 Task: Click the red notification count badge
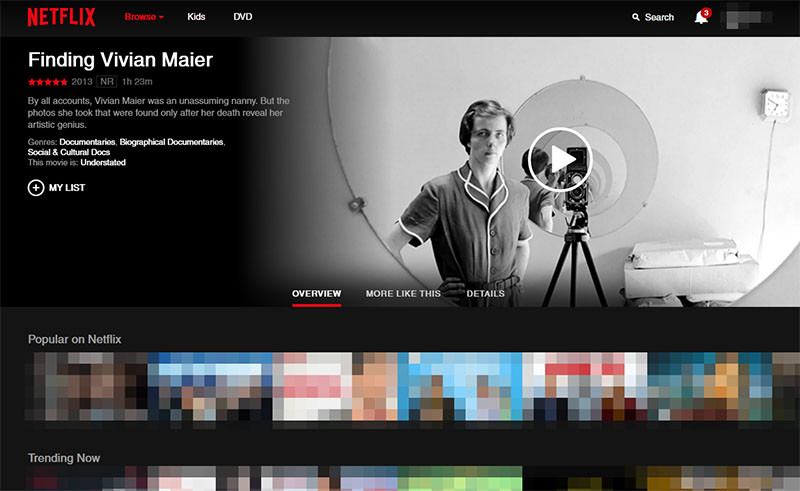tap(706, 13)
